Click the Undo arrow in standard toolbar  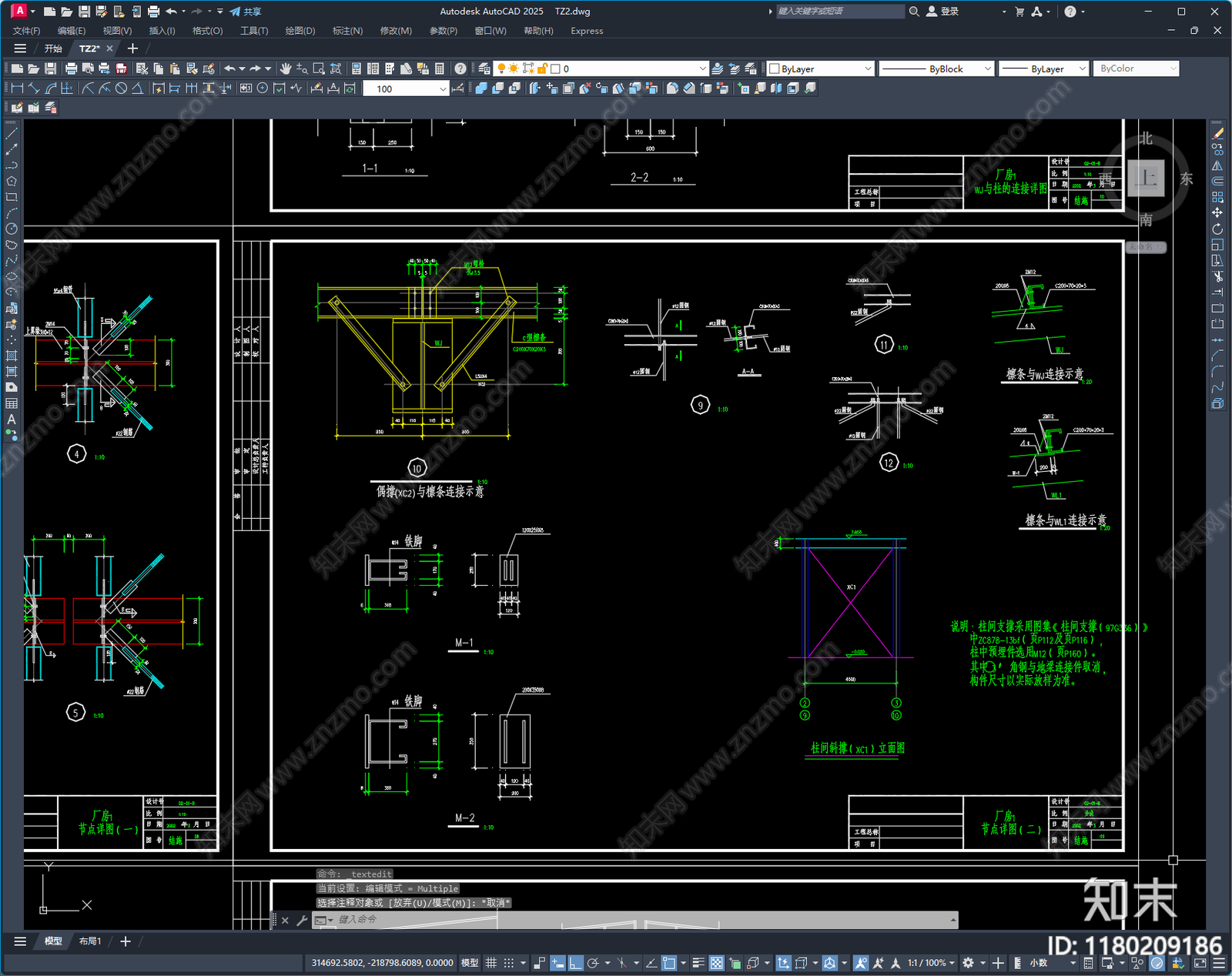click(x=229, y=69)
